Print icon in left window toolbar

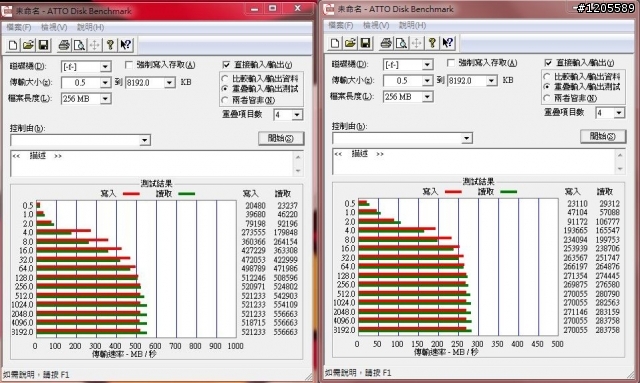pos(64,45)
